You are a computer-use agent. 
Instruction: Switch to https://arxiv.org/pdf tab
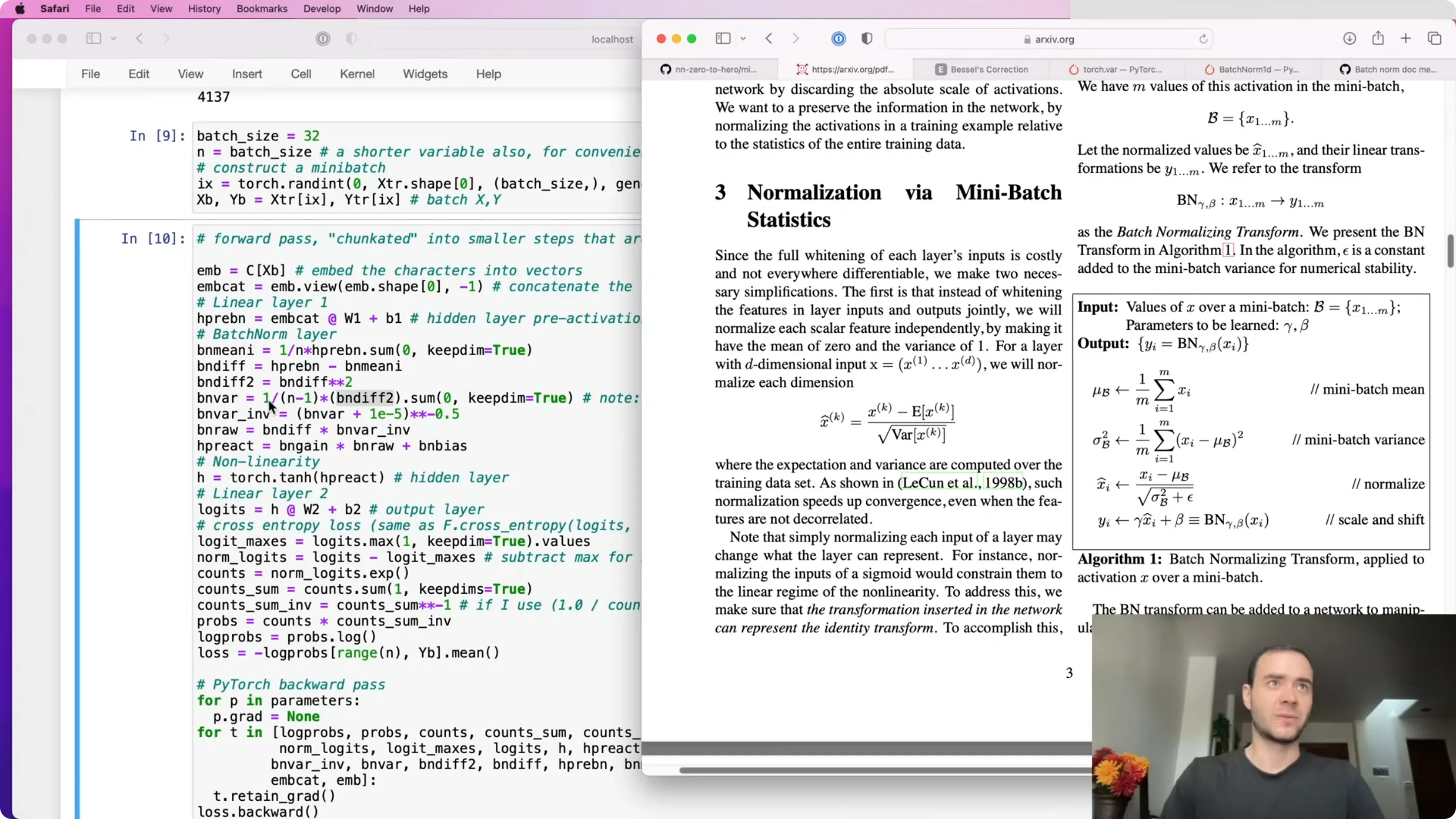845,69
